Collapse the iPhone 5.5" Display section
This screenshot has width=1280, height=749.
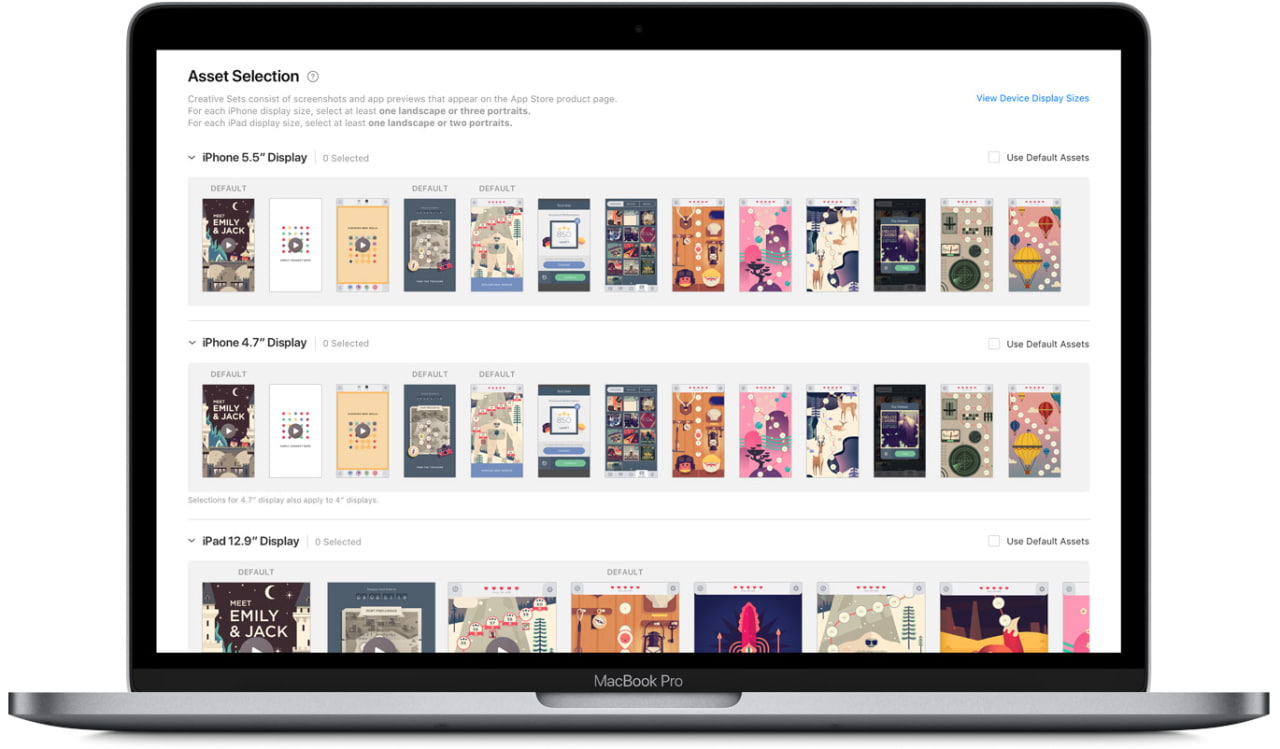pyautogui.click(x=190, y=157)
